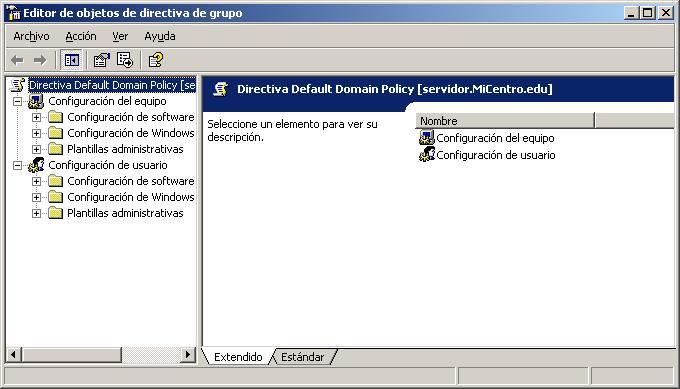Screen dimensions: 680x389
Task: Select Configuración de software label under equipo
Action: click(131, 117)
